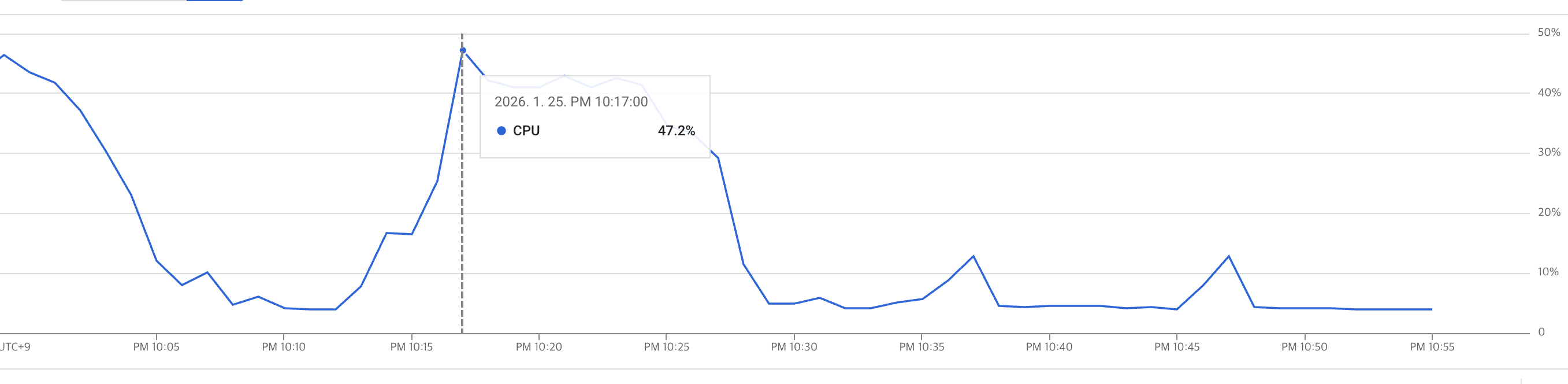
Task: Click the tooltip timestamp PM 10:17:00
Action: (x=570, y=102)
